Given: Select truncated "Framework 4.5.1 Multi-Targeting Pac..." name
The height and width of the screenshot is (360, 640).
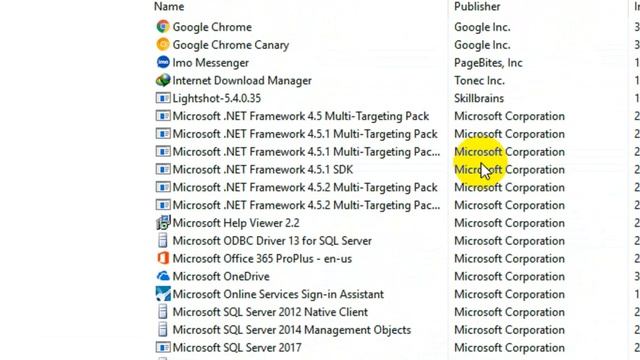Looking at the screenshot, I should (307, 152).
